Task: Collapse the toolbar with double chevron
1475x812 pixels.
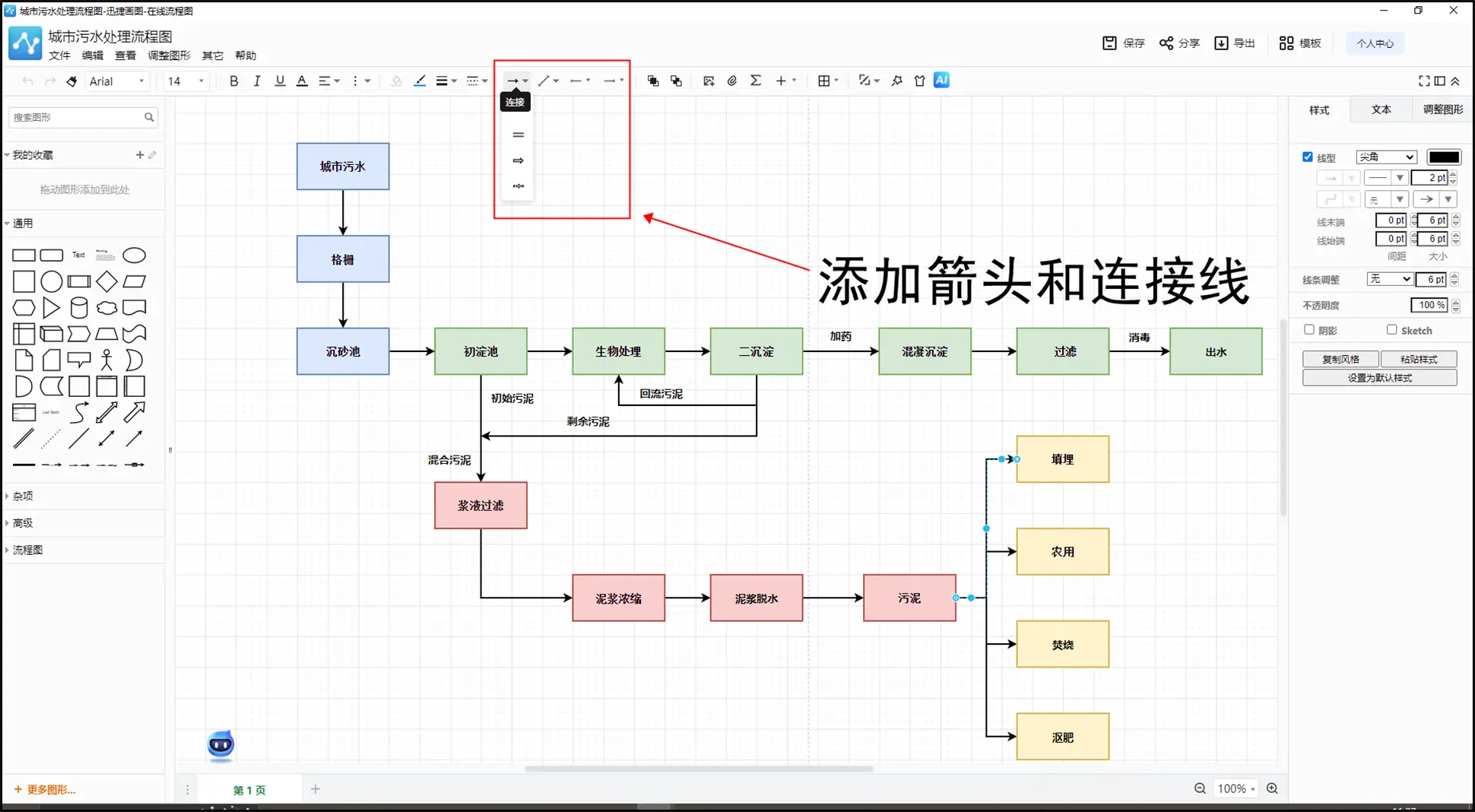Action: (x=1455, y=81)
